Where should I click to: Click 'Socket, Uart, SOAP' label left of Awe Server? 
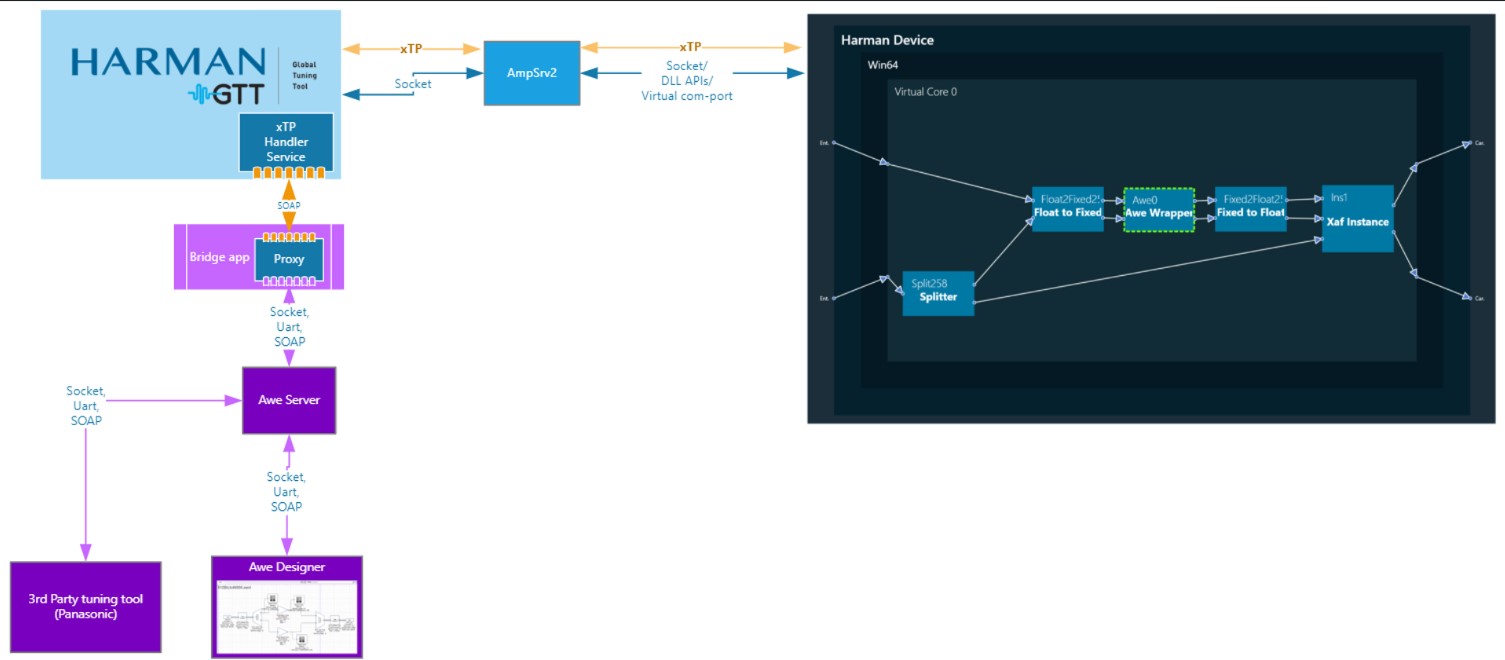coord(85,405)
